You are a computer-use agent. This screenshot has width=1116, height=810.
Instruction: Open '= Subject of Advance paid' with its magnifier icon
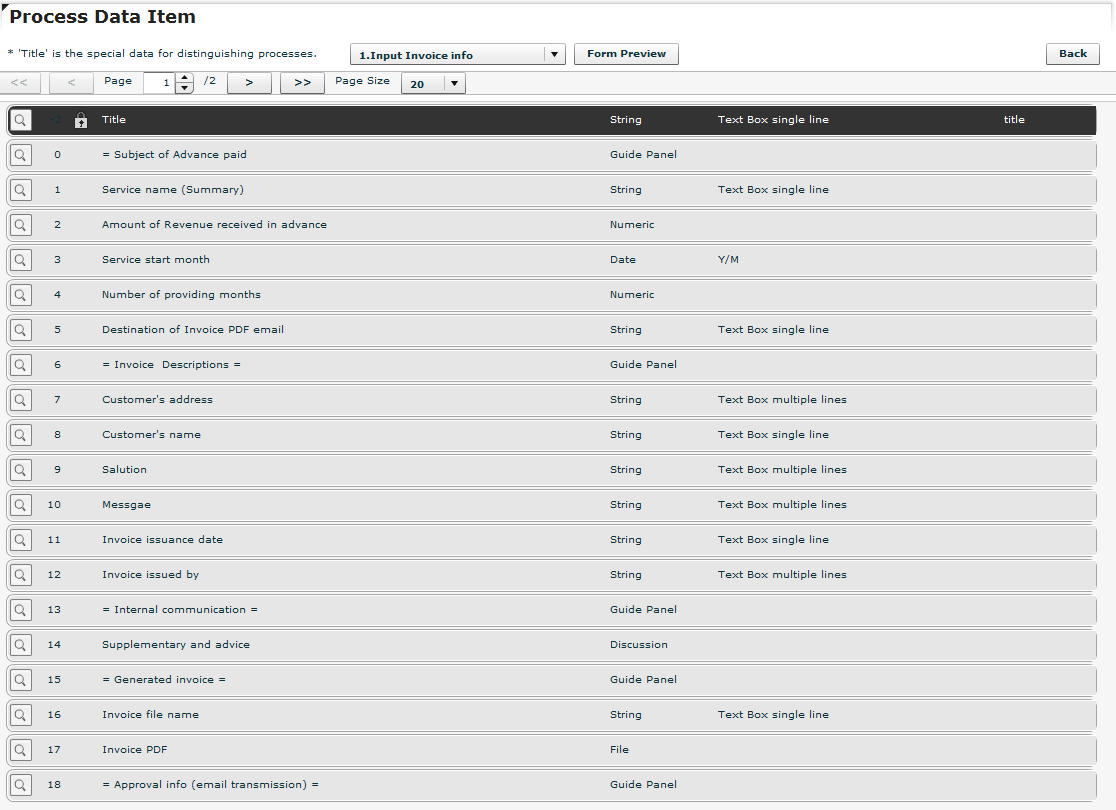[20, 154]
